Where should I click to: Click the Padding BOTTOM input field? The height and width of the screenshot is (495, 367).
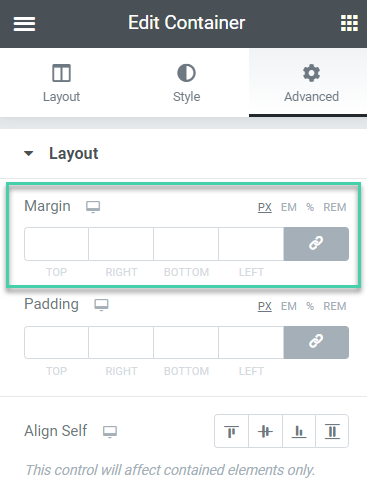(186, 342)
